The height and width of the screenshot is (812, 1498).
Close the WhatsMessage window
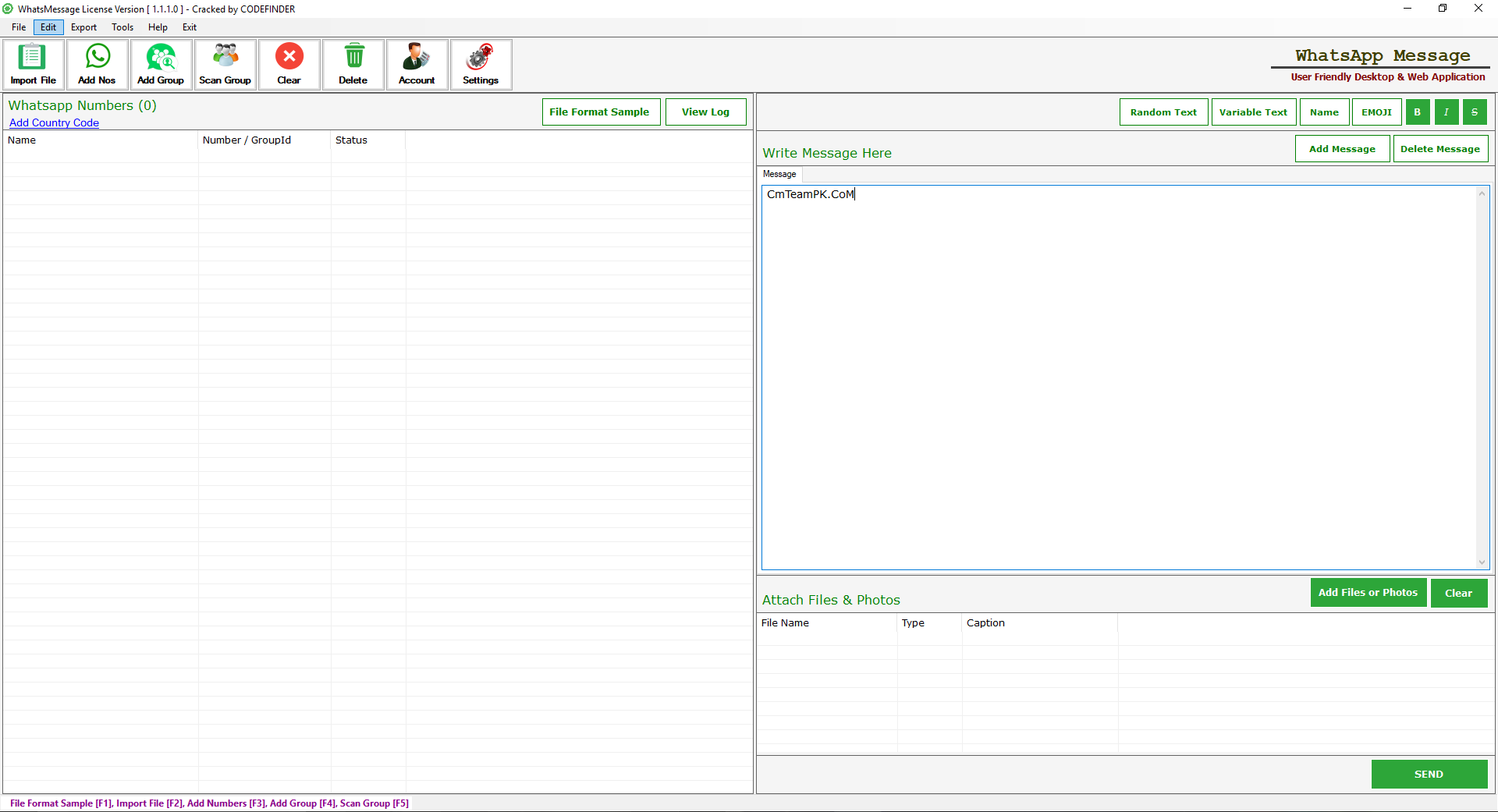click(1478, 9)
